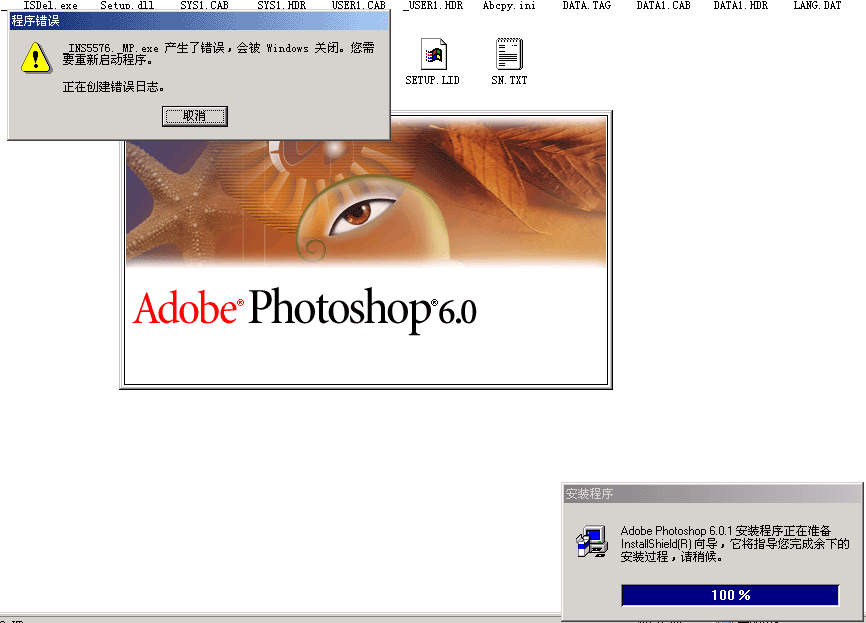Select the SETUP.LID file icon

(x=433, y=54)
